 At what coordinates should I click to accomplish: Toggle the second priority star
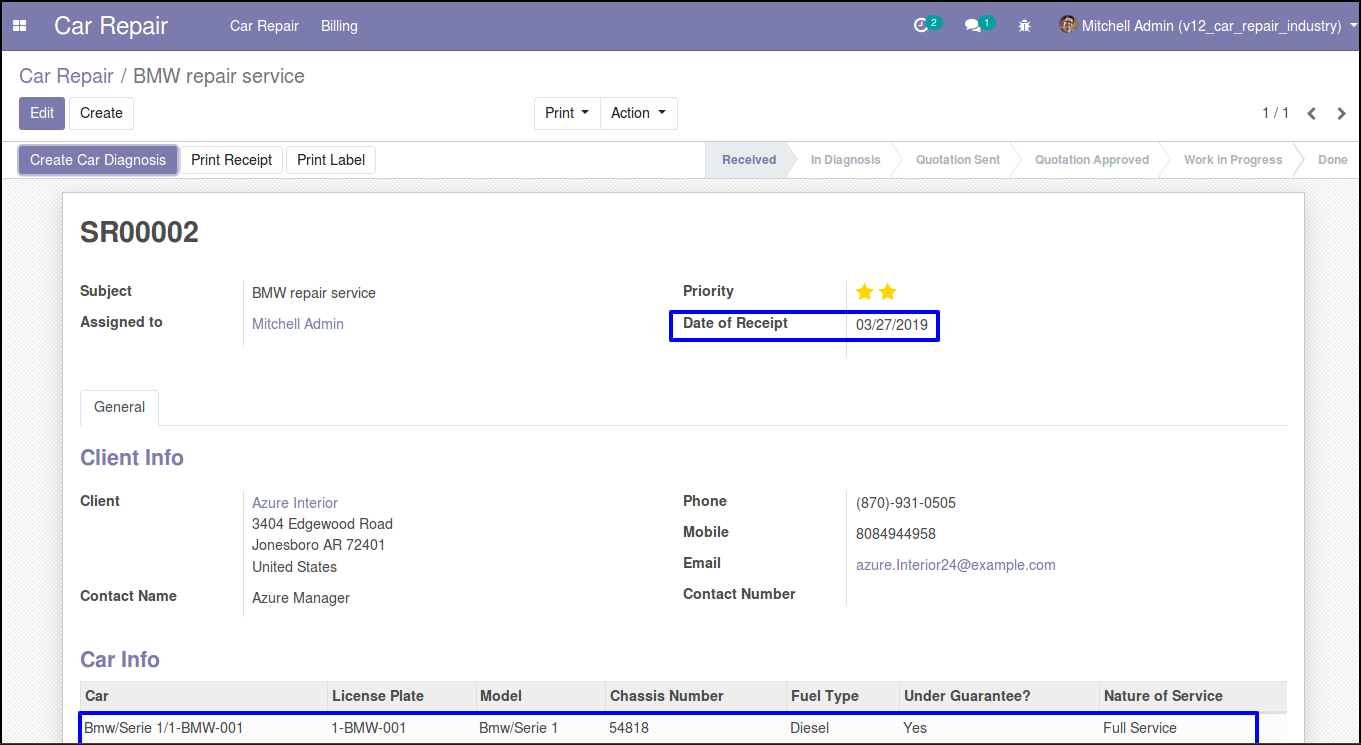tap(887, 292)
